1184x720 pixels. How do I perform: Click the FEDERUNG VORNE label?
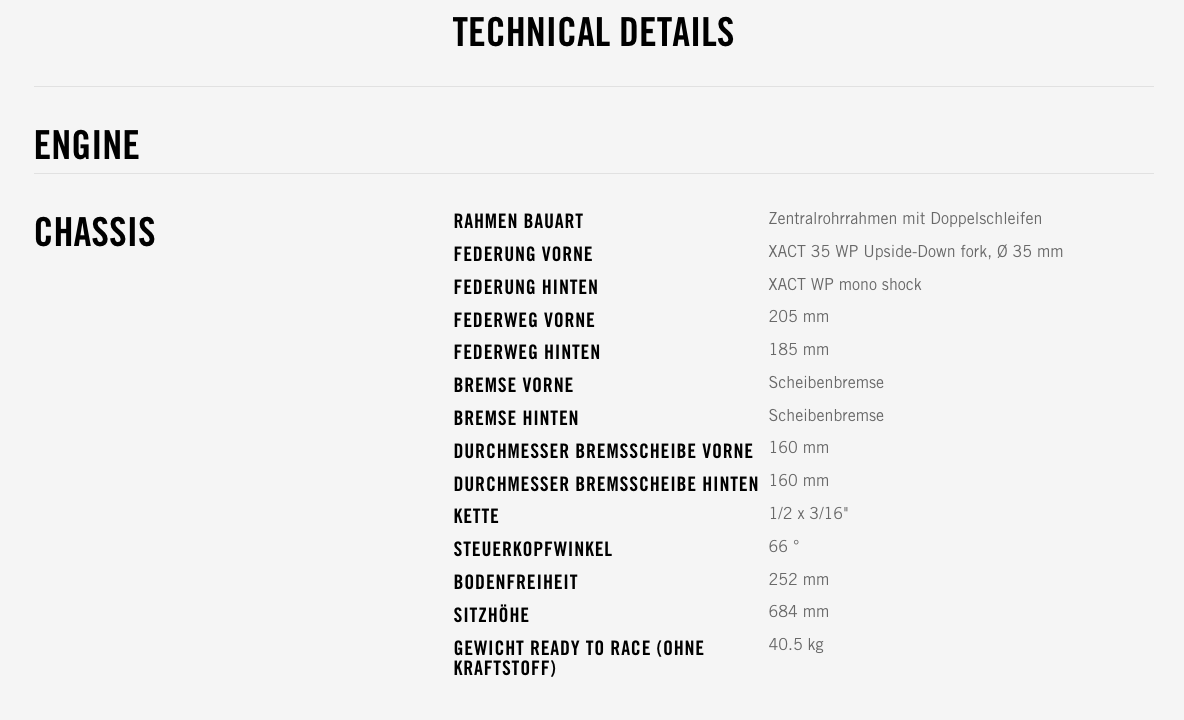pyautogui.click(x=523, y=254)
